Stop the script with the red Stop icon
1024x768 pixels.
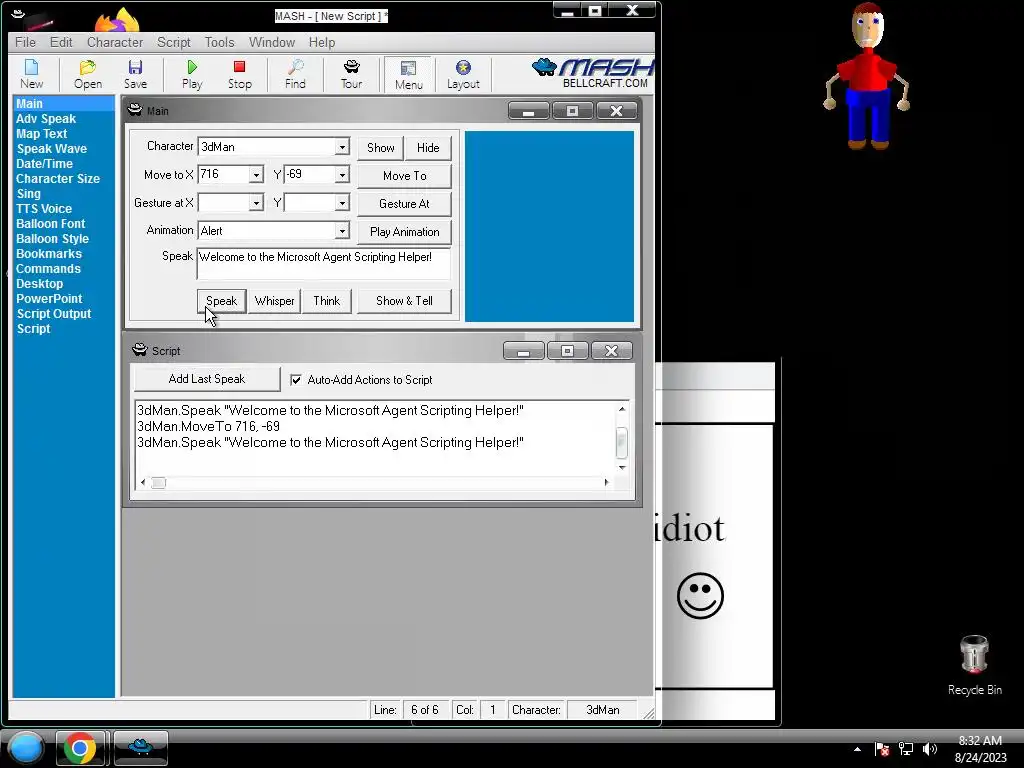[240, 74]
